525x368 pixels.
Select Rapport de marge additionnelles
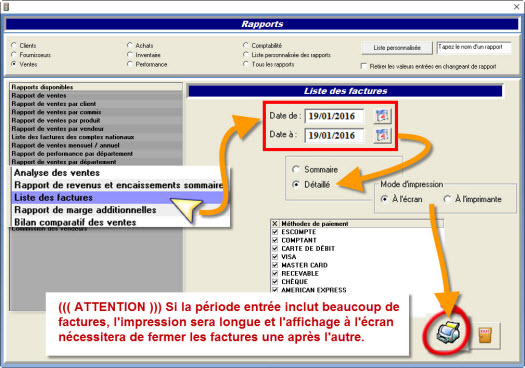[120, 210]
